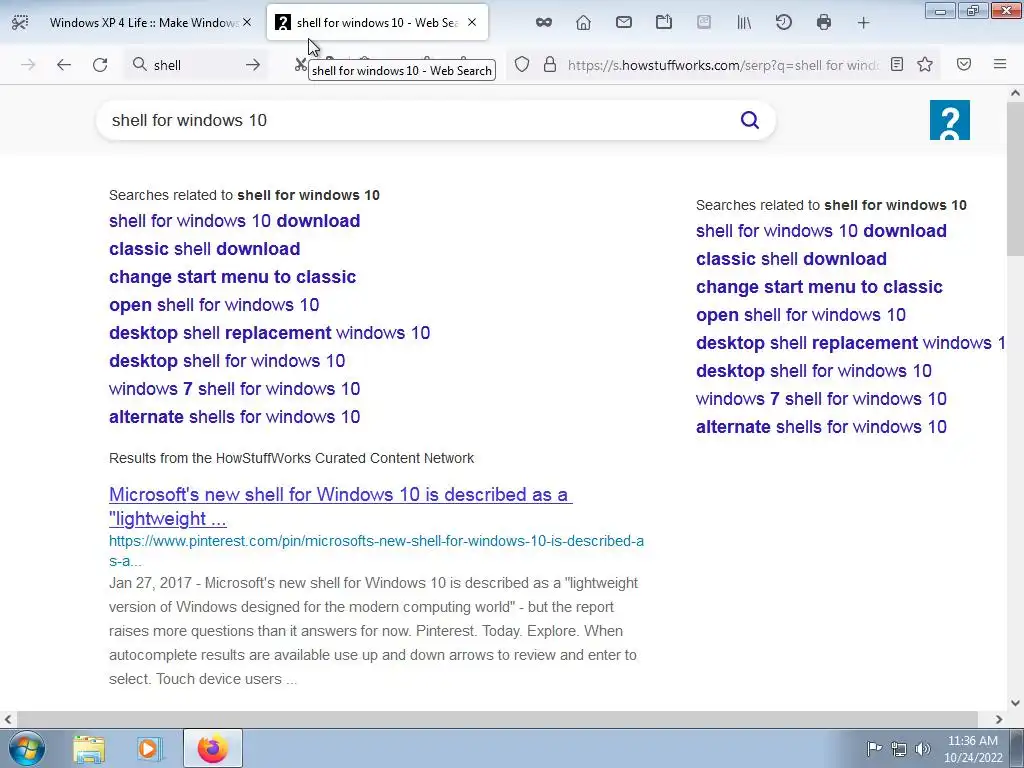The width and height of the screenshot is (1024, 768).
Task: Open right column 'change start menu to classic'
Action: (x=820, y=287)
